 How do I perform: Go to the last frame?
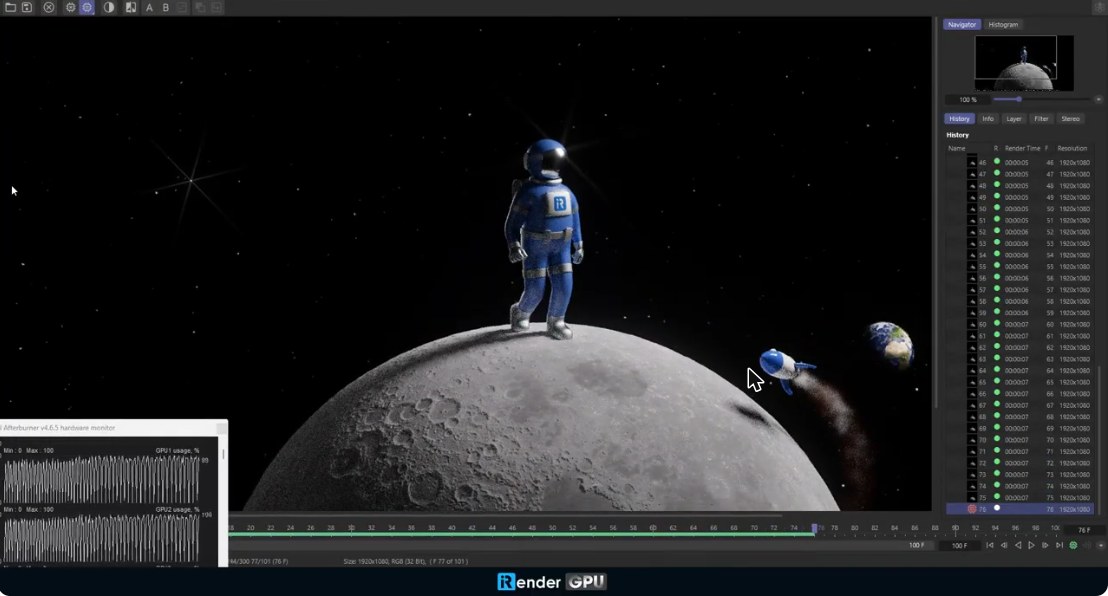click(x=1059, y=546)
